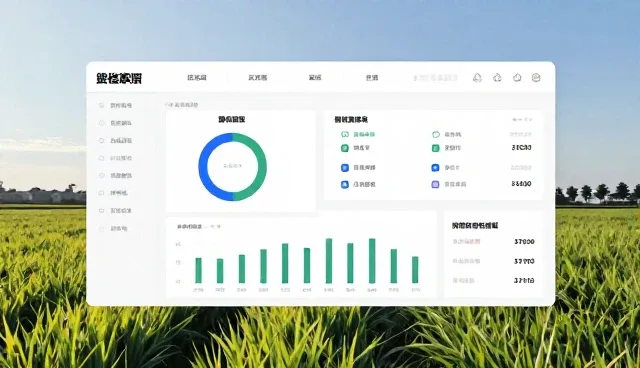Click the cloud icon beside the bell
640x368 pixels.
pyautogui.click(x=497, y=78)
